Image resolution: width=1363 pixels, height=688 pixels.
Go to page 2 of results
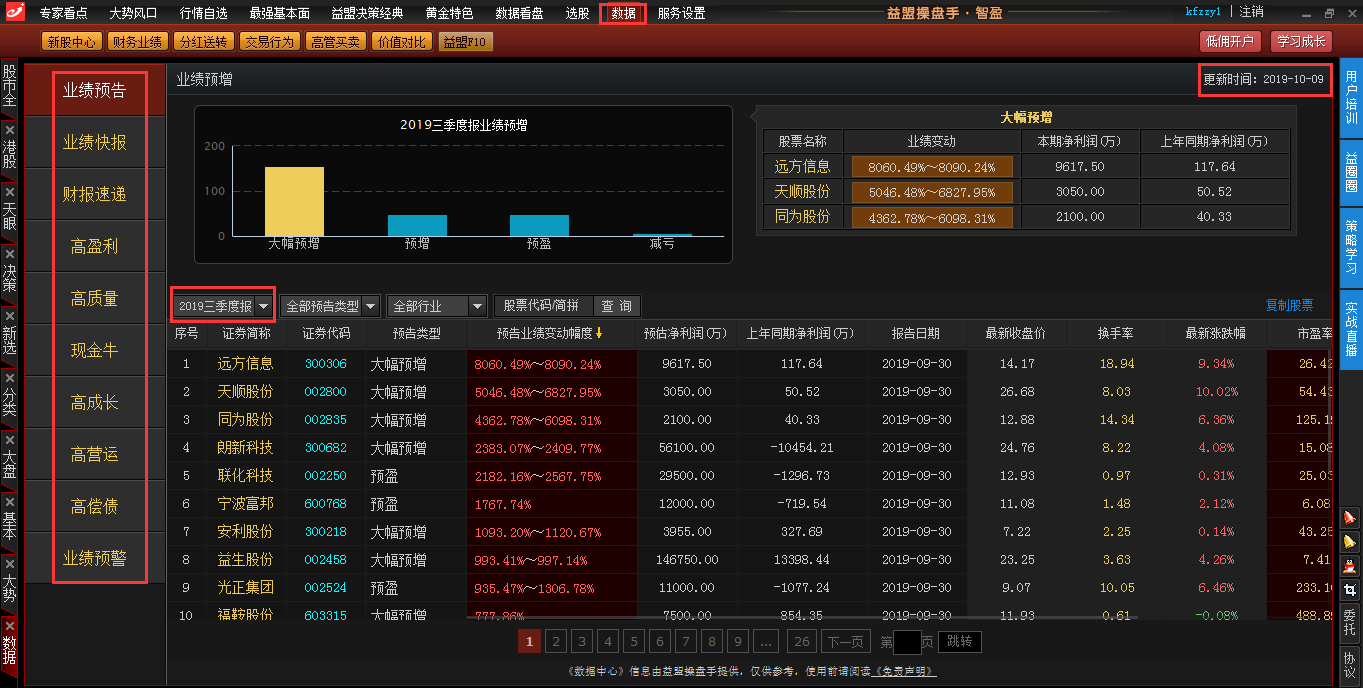[556, 641]
